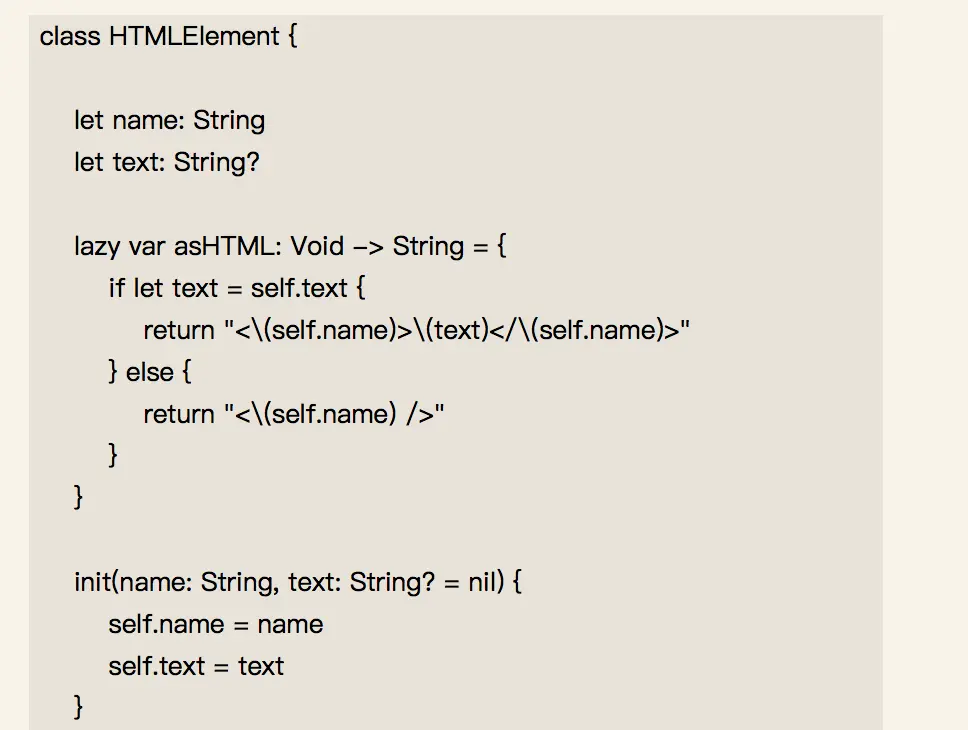Click "HTMLElement" class name
The width and height of the screenshot is (968, 730).
(x=194, y=37)
